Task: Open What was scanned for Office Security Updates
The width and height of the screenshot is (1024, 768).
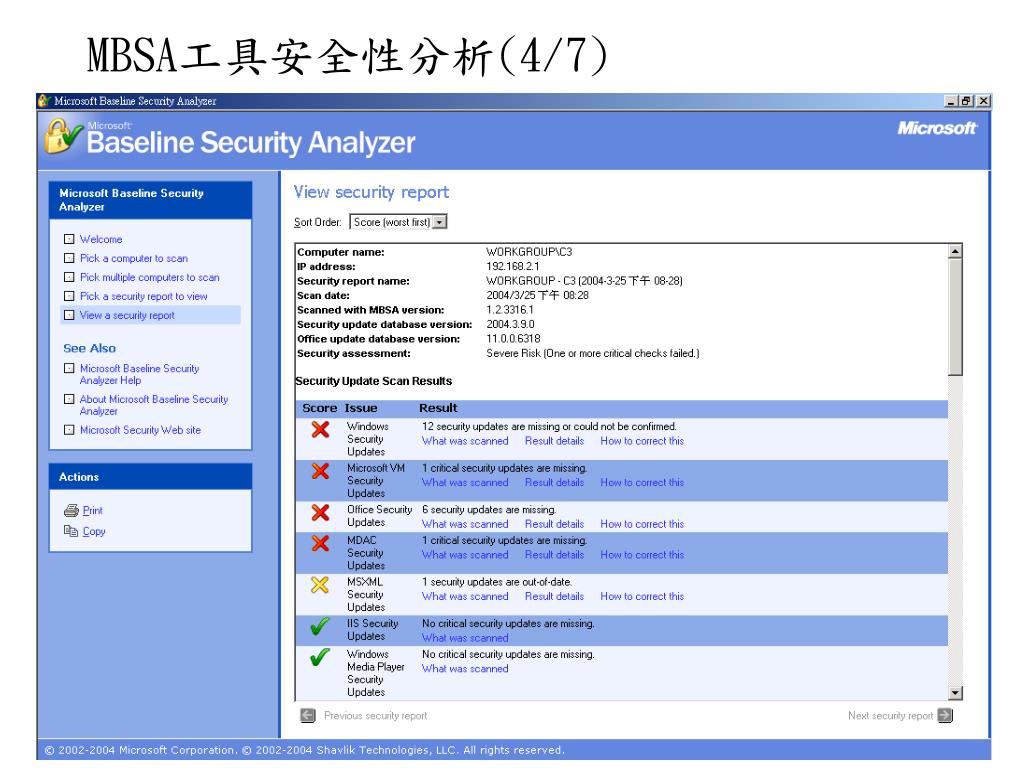Action: 465,524
